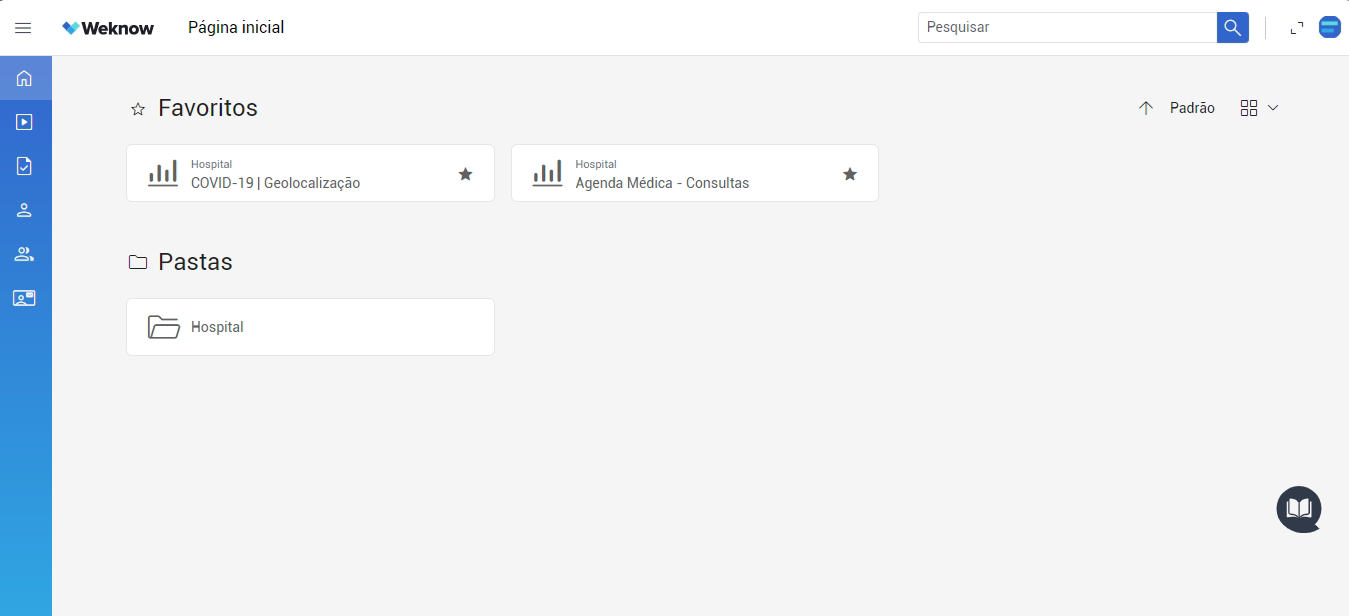The height and width of the screenshot is (616, 1349).
Task: Open the user profile avatar
Action: tap(1329, 28)
